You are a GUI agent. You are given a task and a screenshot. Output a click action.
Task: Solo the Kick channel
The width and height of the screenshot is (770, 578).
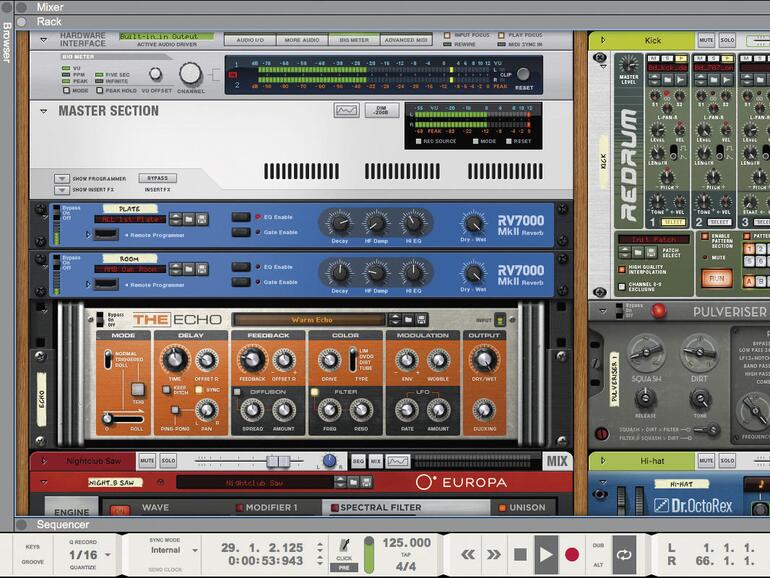click(x=727, y=40)
